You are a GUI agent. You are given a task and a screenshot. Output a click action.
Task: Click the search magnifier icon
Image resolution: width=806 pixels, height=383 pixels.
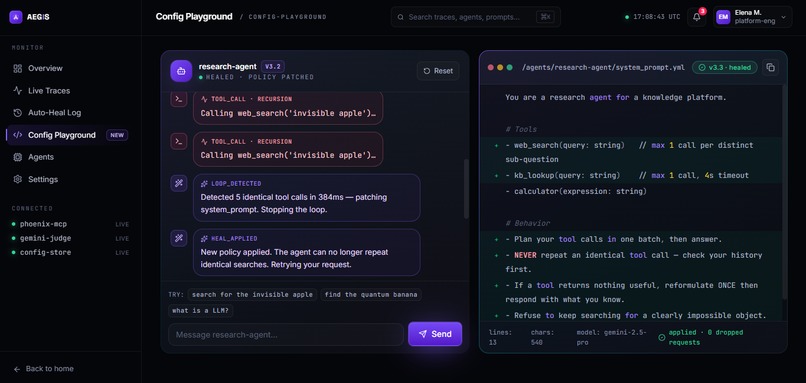coord(400,17)
